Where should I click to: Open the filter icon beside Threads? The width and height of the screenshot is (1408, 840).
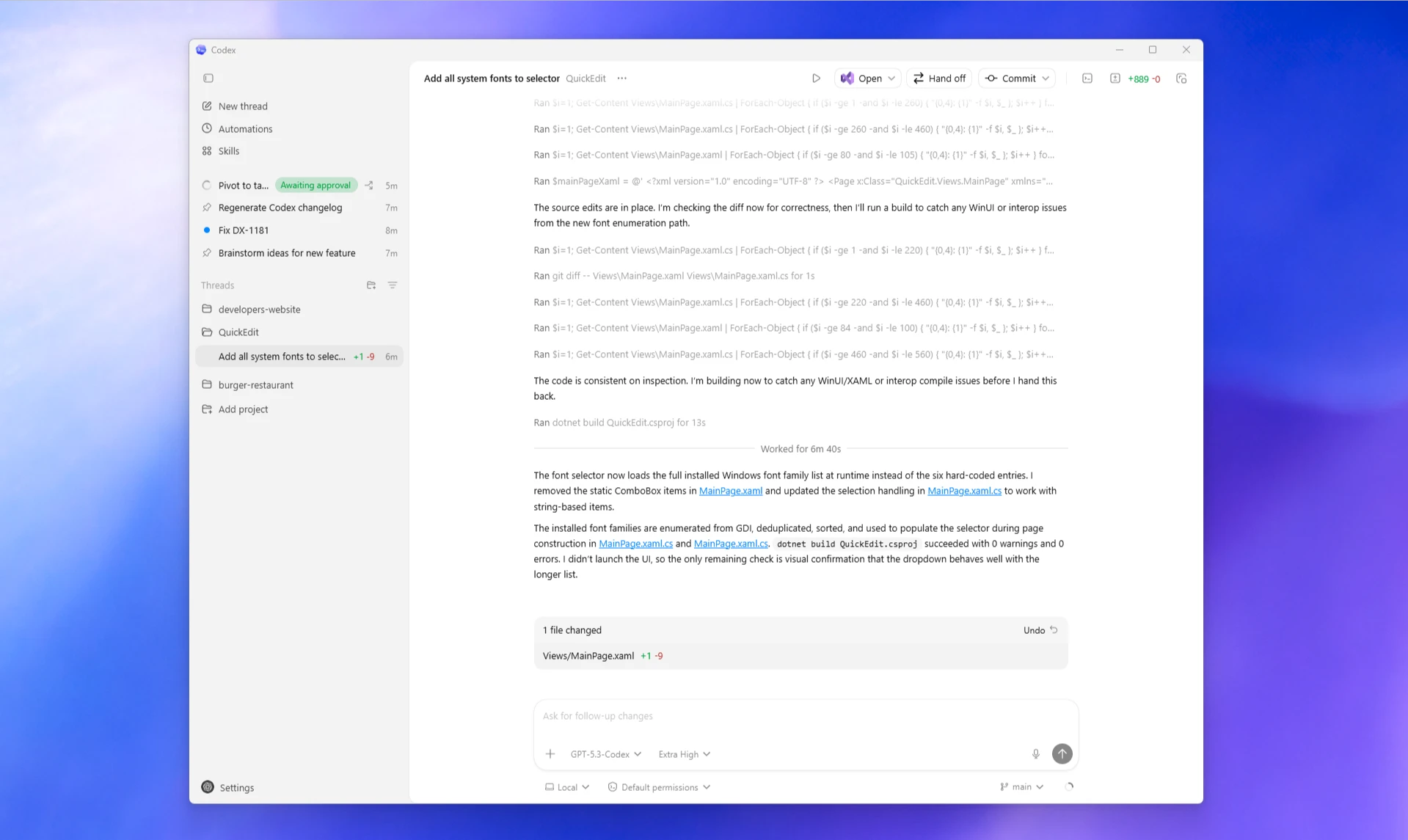(x=393, y=285)
